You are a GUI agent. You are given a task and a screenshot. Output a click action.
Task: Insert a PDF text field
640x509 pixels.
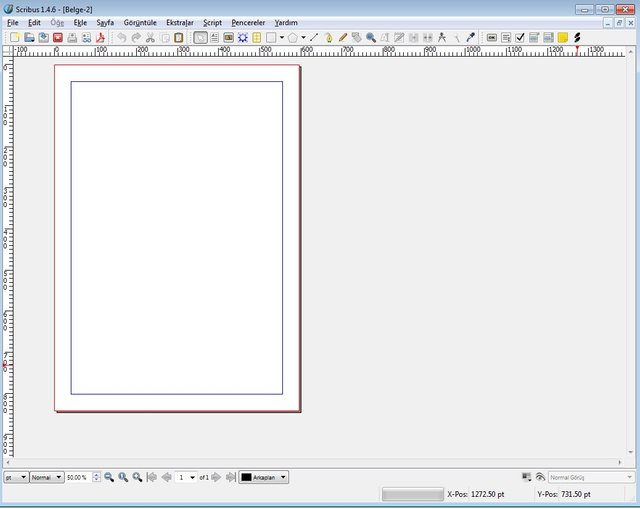point(506,38)
